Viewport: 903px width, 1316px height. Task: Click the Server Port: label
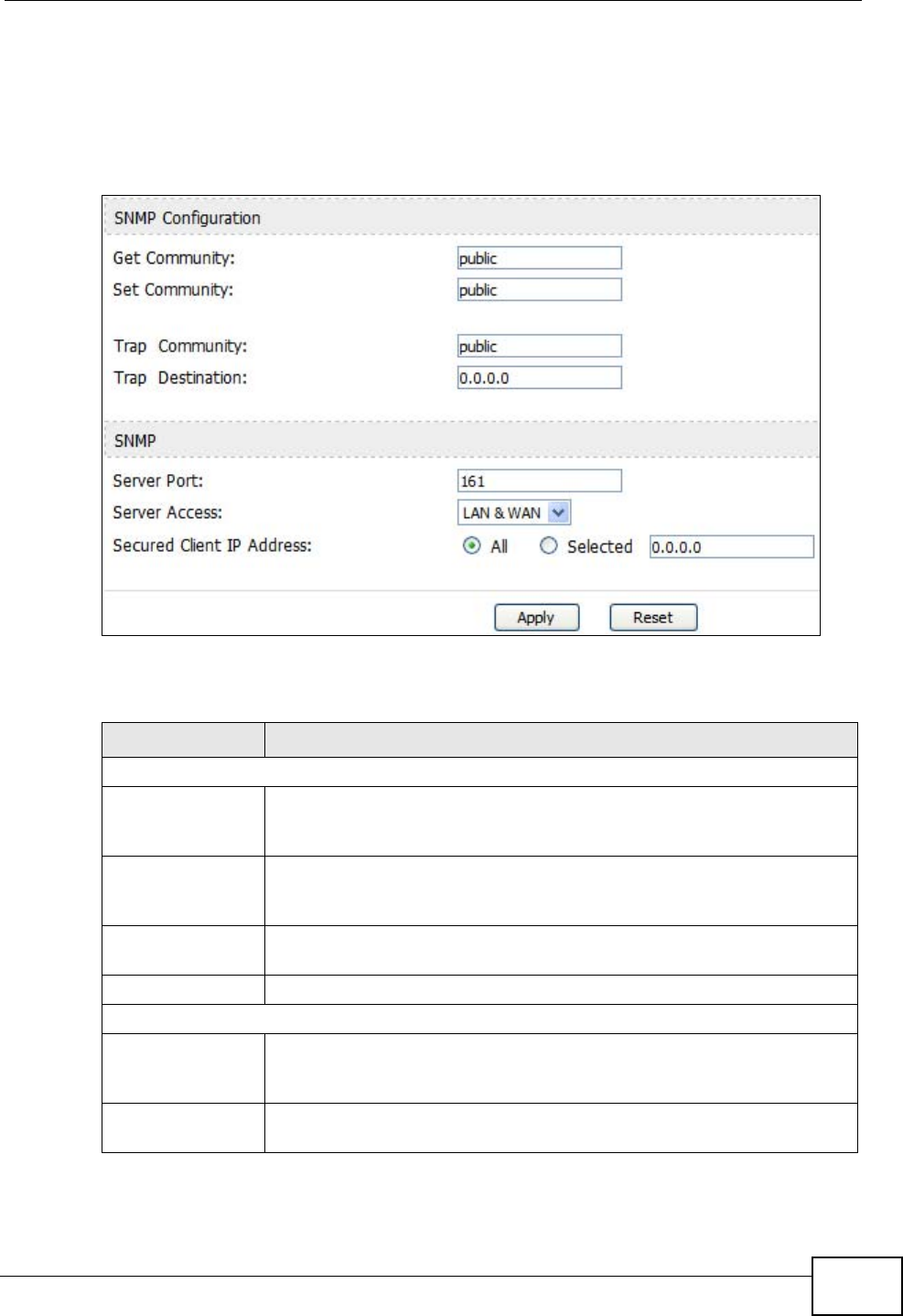pyautogui.click(x=158, y=481)
